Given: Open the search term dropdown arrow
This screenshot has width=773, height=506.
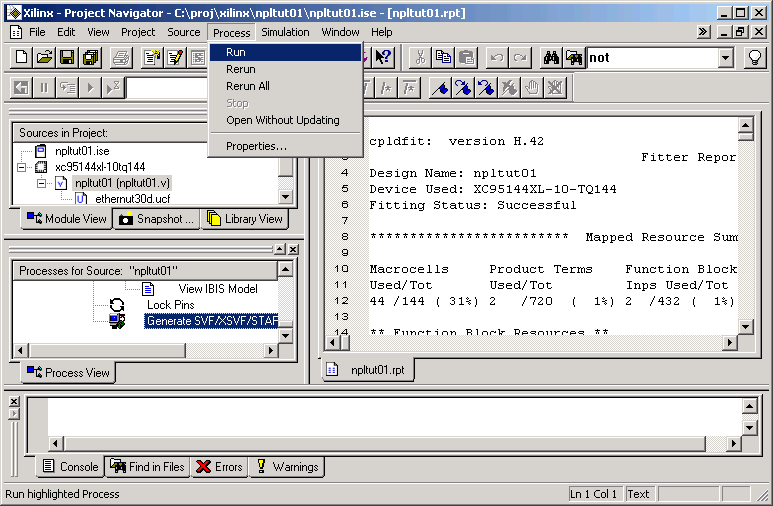Looking at the screenshot, I should point(725,58).
